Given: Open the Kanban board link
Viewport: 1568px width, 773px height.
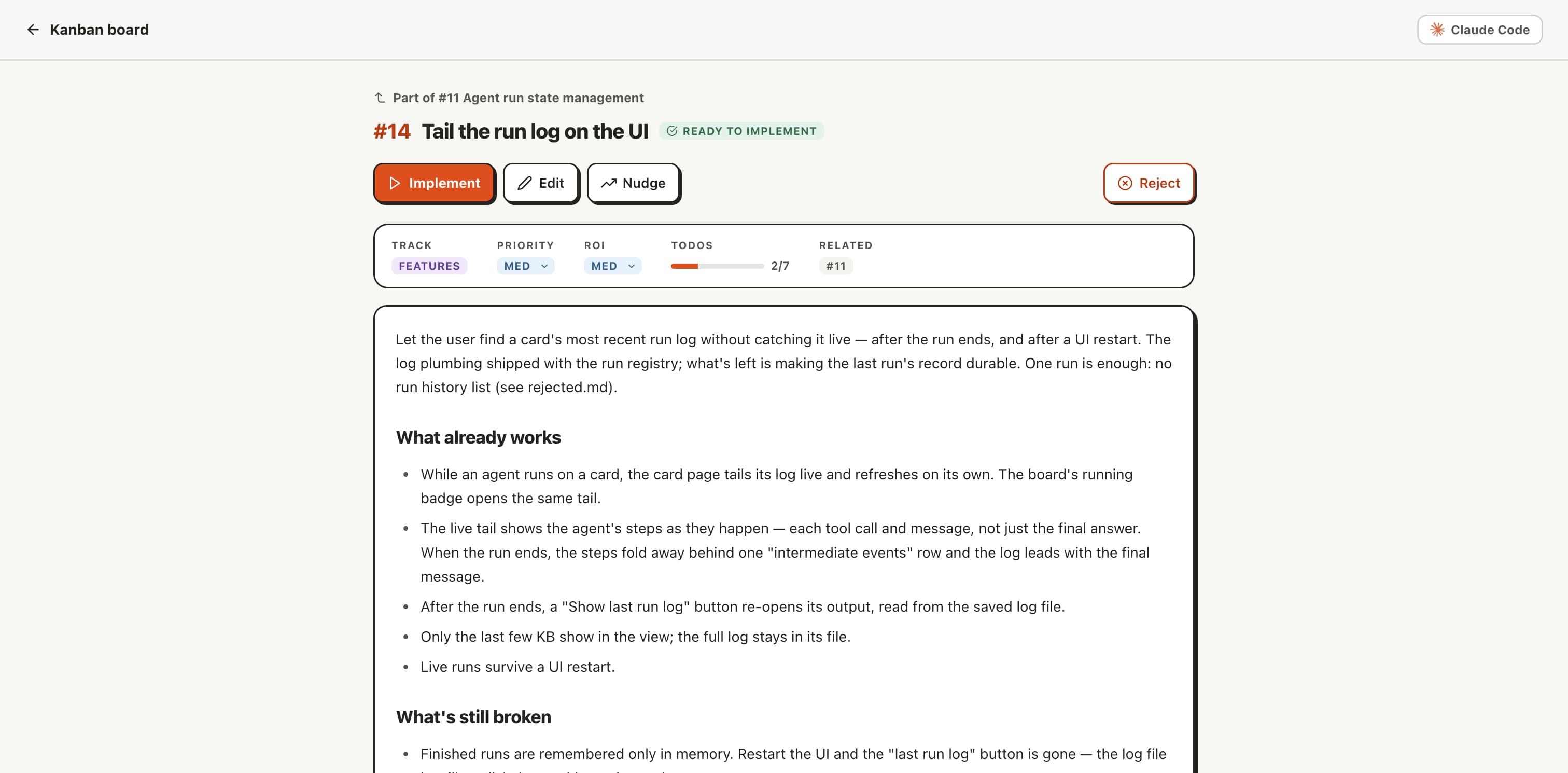Looking at the screenshot, I should click(x=99, y=30).
